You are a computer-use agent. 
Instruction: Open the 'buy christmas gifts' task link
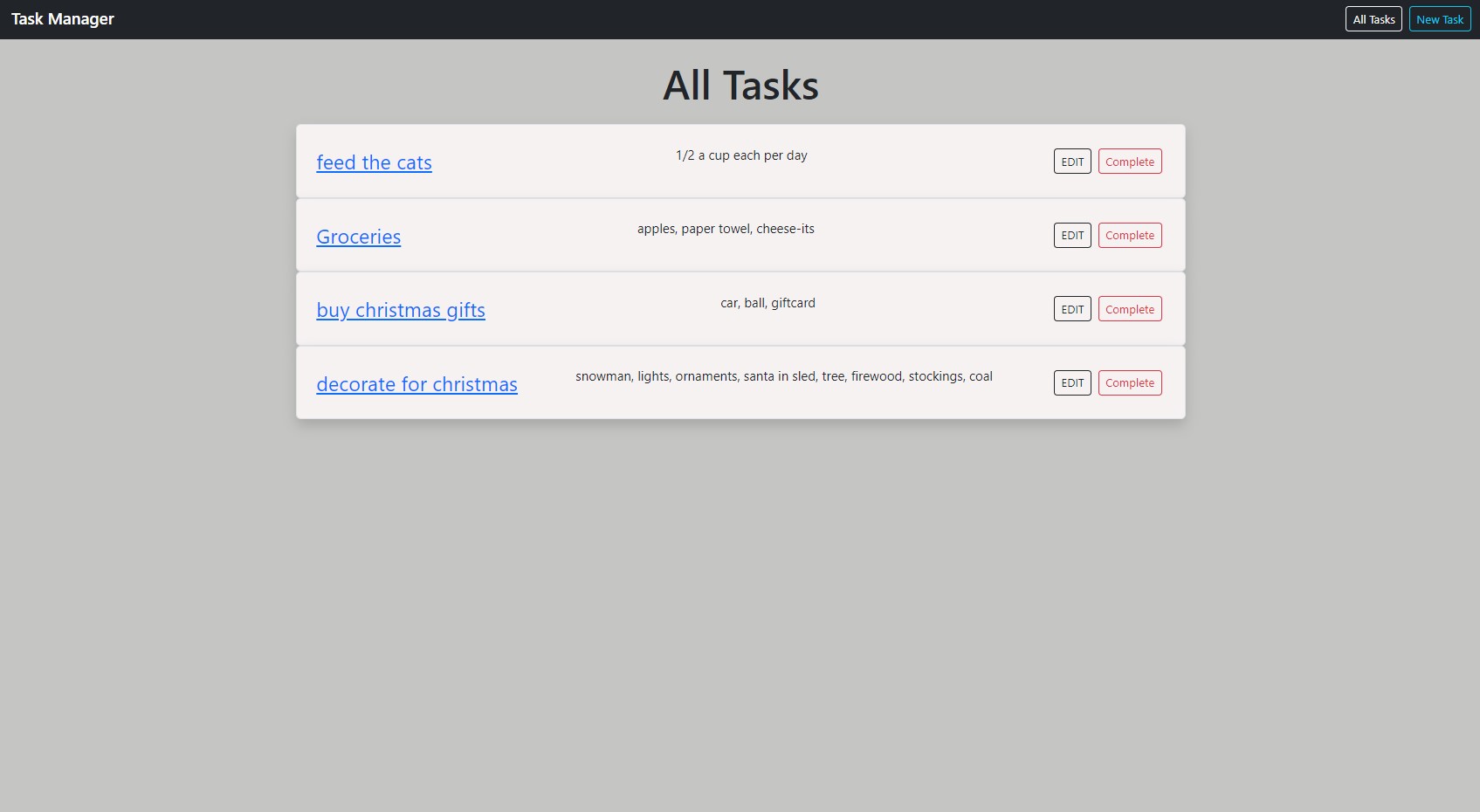pyautogui.click(x=401, y=310)
